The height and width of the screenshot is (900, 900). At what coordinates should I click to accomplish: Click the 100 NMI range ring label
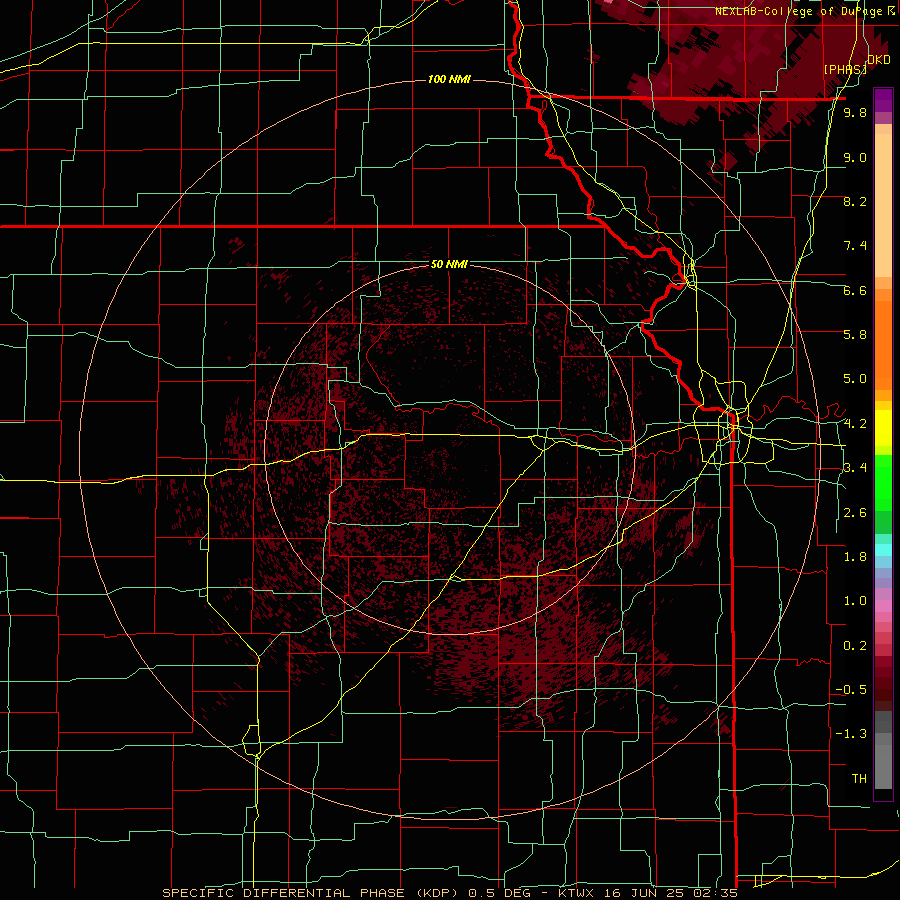pos(449,79)
